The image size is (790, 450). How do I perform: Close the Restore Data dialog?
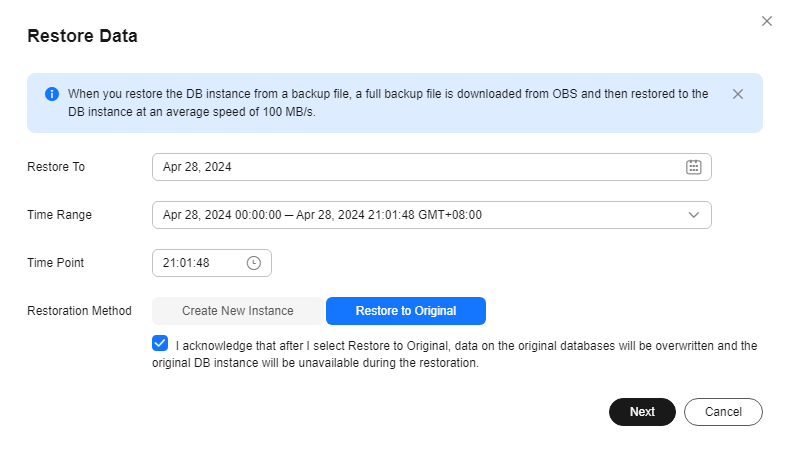click(x=767, y=21)
